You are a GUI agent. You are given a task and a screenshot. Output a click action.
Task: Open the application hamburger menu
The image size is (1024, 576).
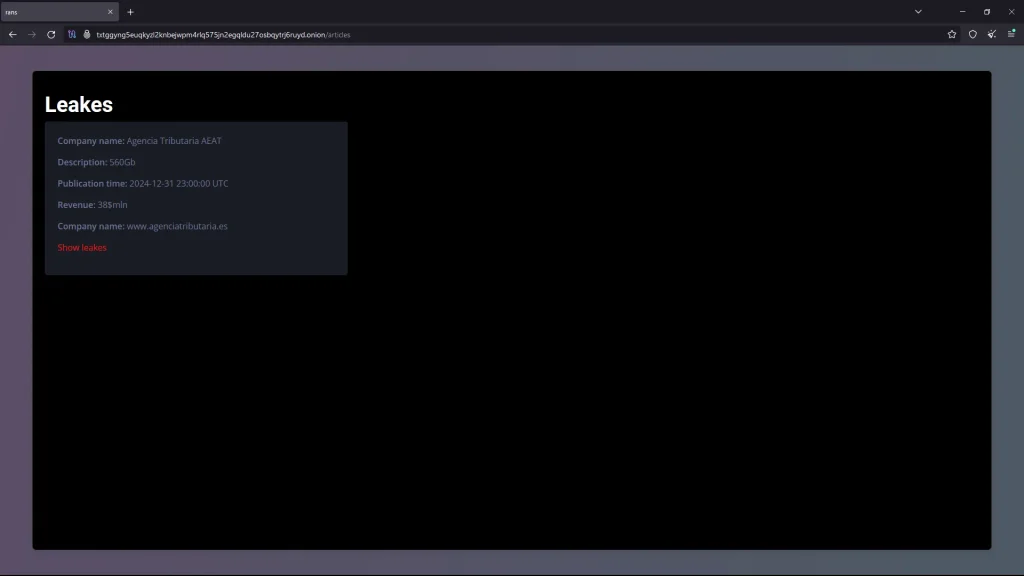tap(1011, 34)
